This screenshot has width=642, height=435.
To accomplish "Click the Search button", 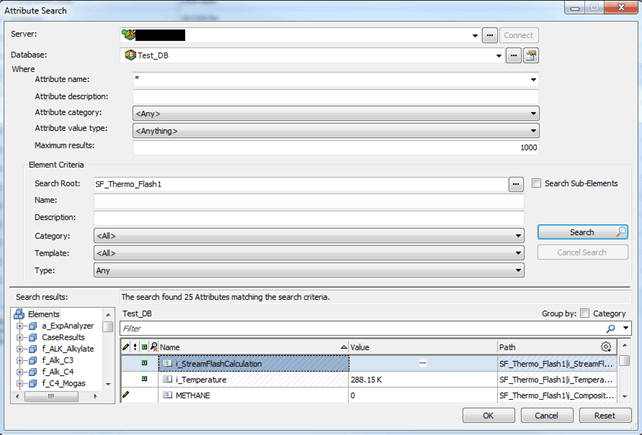I will (x=582, y=232).
